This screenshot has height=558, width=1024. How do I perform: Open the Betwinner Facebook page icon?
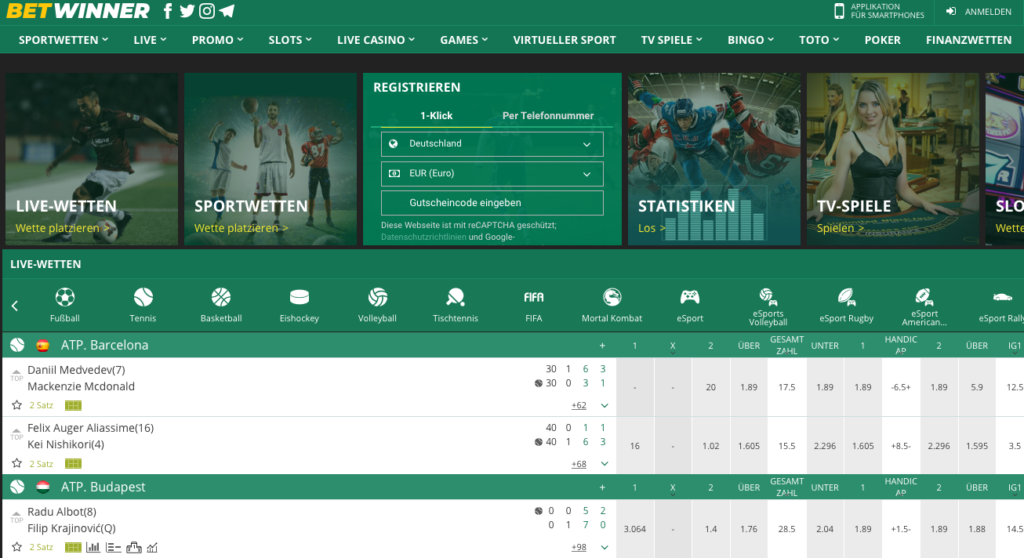[x=168, y=11]
